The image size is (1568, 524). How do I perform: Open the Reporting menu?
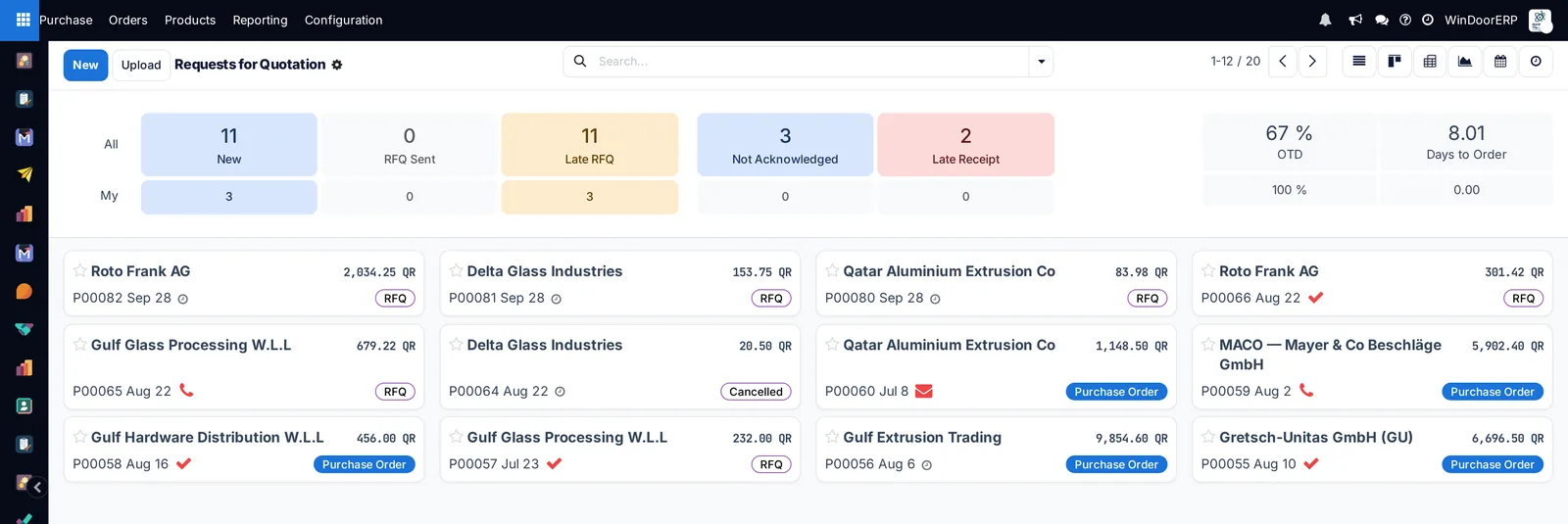(x=260, y=20)
